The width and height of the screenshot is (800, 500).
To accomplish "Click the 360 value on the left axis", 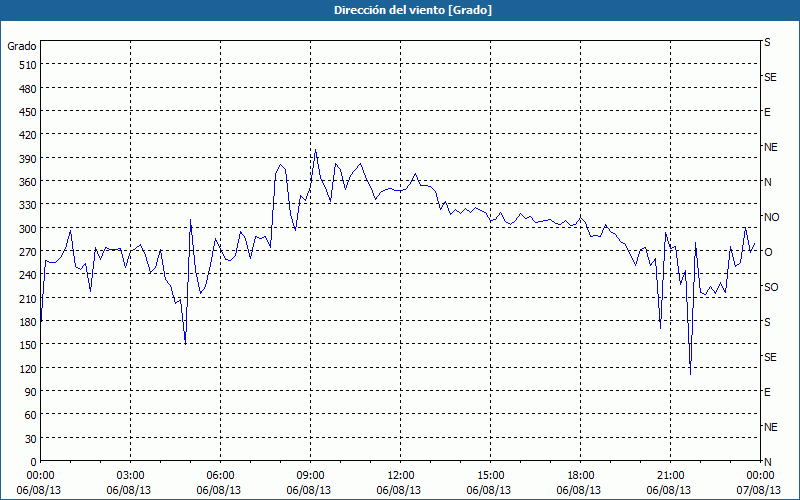I will pos(29,182).
